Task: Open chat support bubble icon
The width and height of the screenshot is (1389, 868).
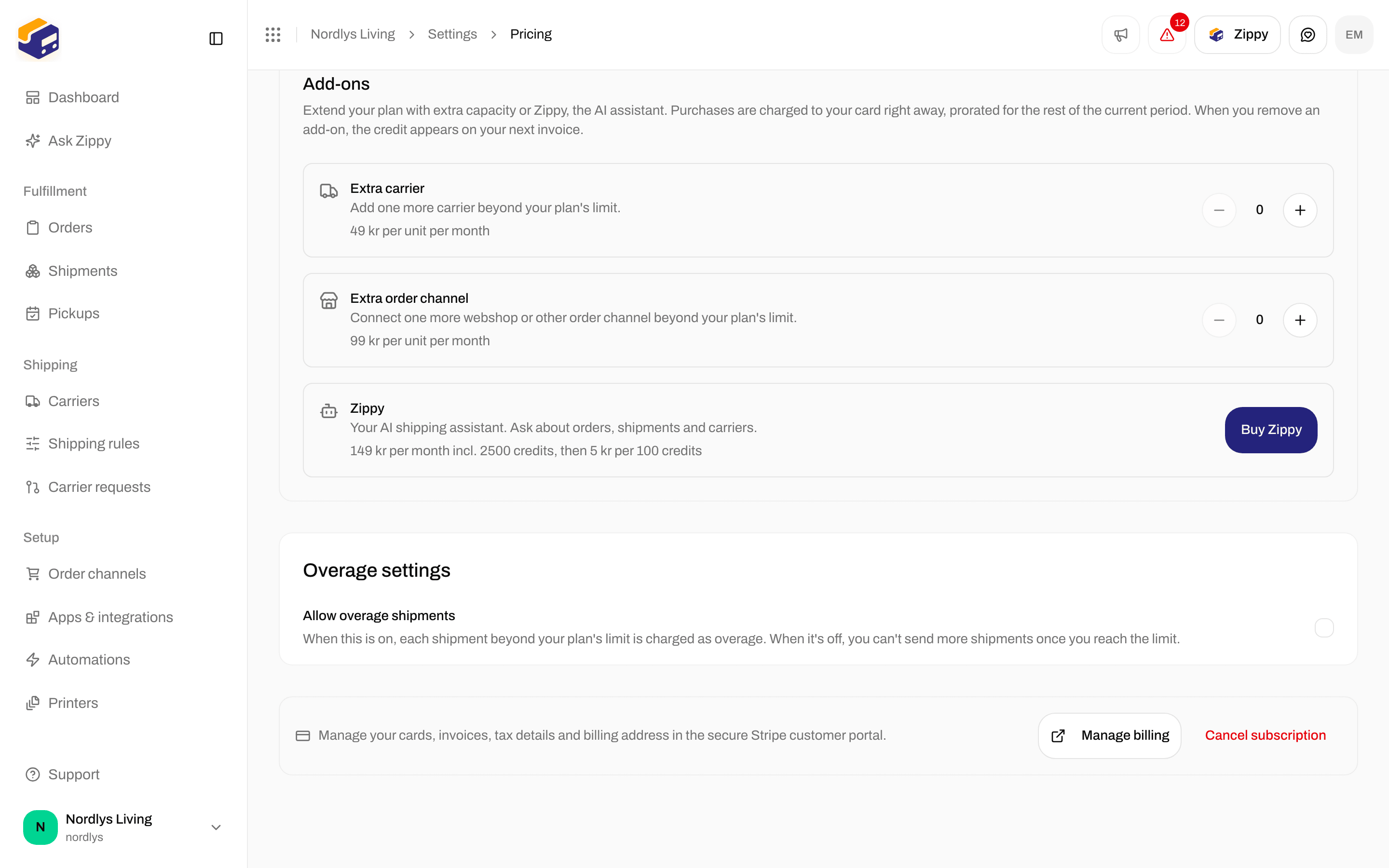Action: click(1307, 34)
